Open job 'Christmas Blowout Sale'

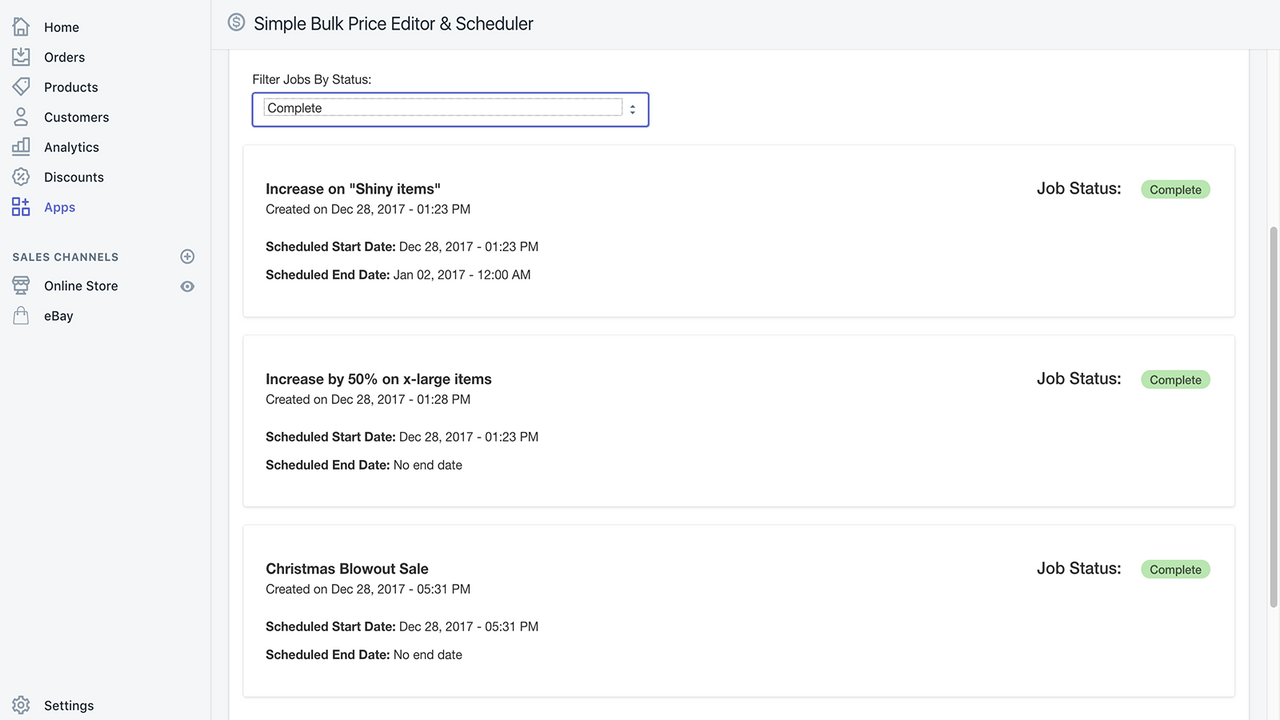(347, 569)
